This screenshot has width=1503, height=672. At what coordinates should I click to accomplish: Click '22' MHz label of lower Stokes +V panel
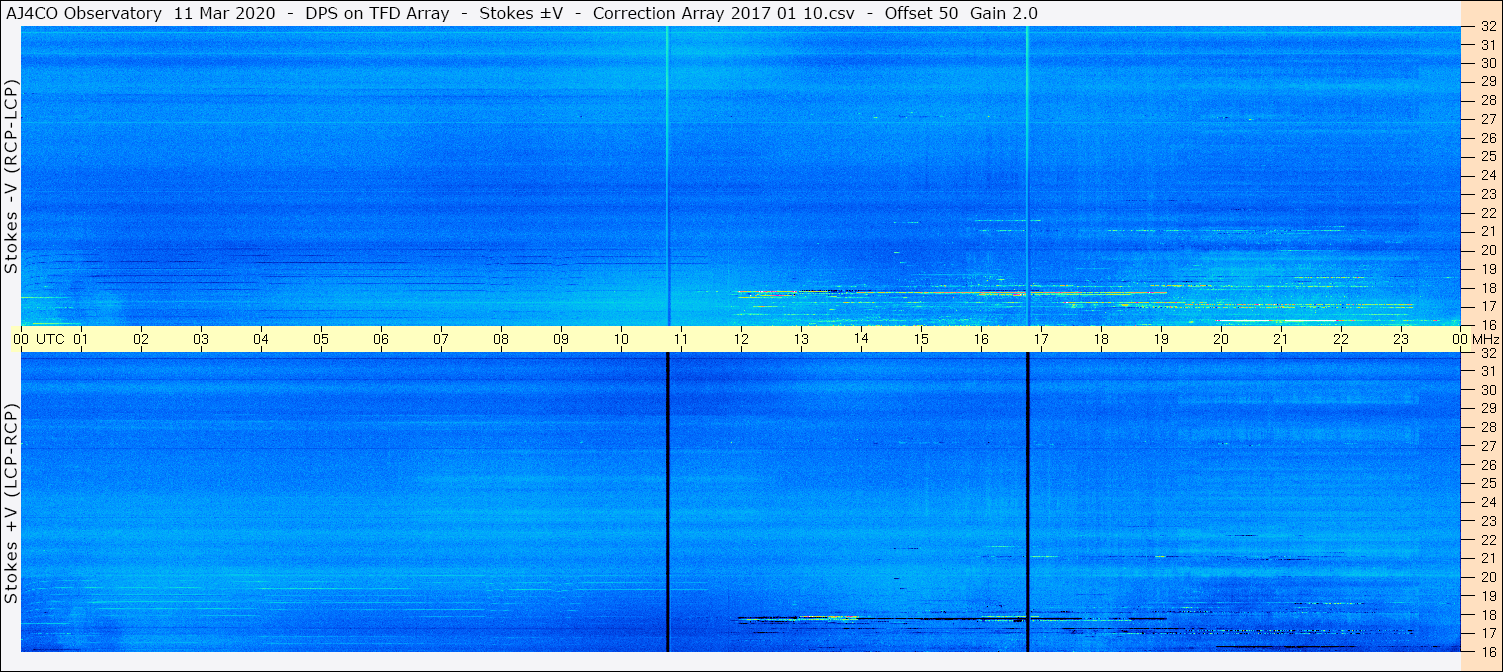1487,539
